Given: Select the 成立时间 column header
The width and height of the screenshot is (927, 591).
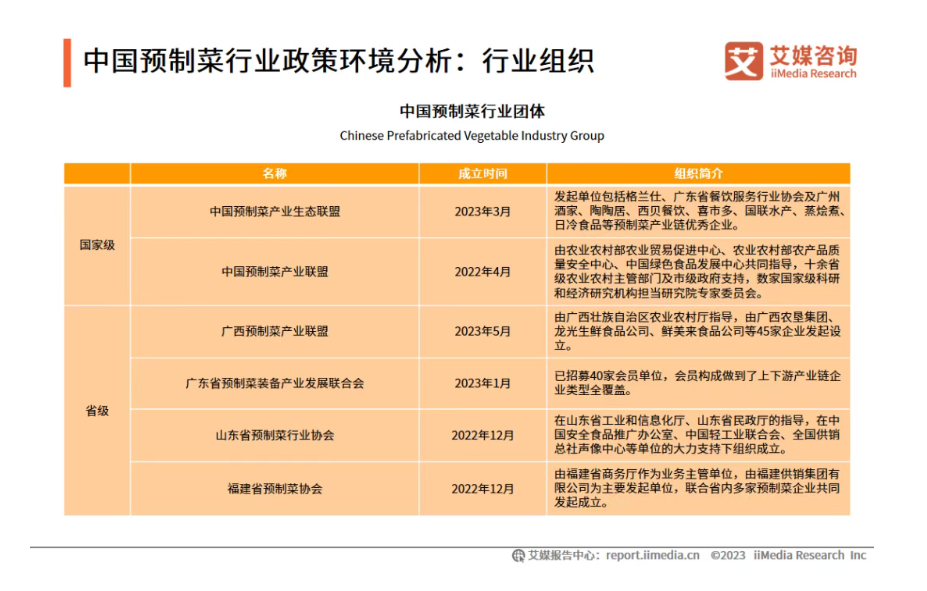Looking at the screenshot, I should [x=482, y=173].
